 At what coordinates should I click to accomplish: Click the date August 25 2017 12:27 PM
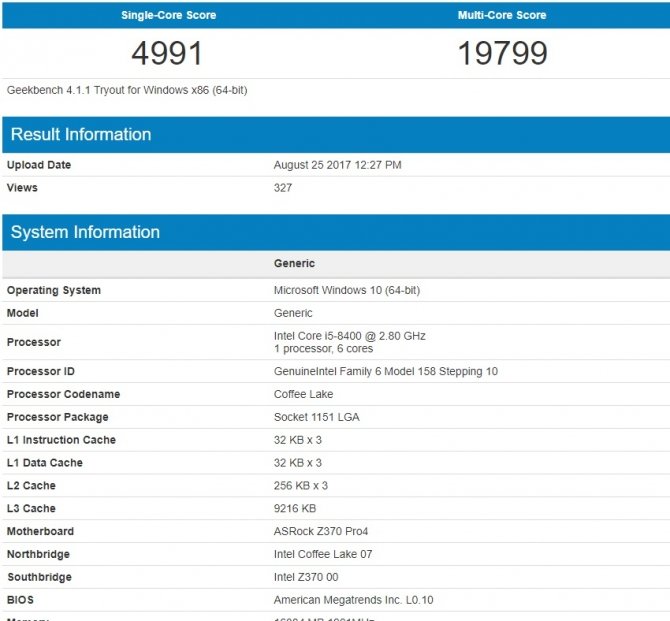point(338,165)
